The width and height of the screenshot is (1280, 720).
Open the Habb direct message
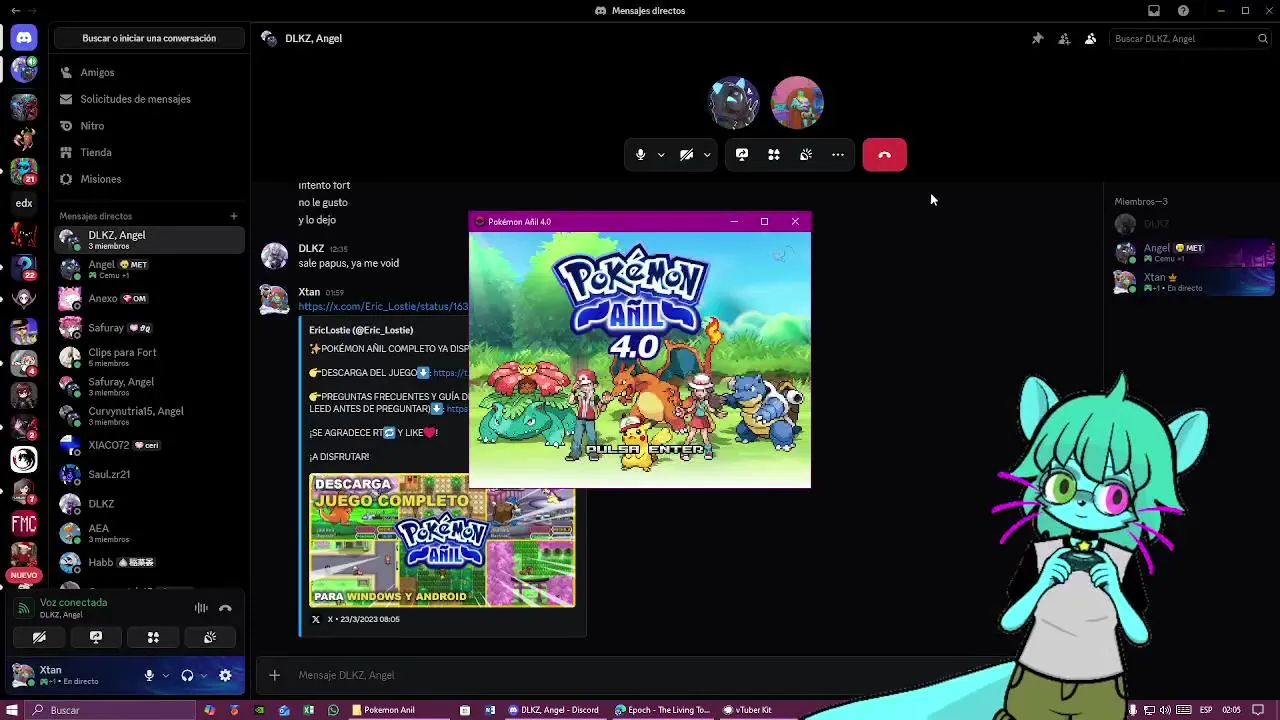click(149, 562)
